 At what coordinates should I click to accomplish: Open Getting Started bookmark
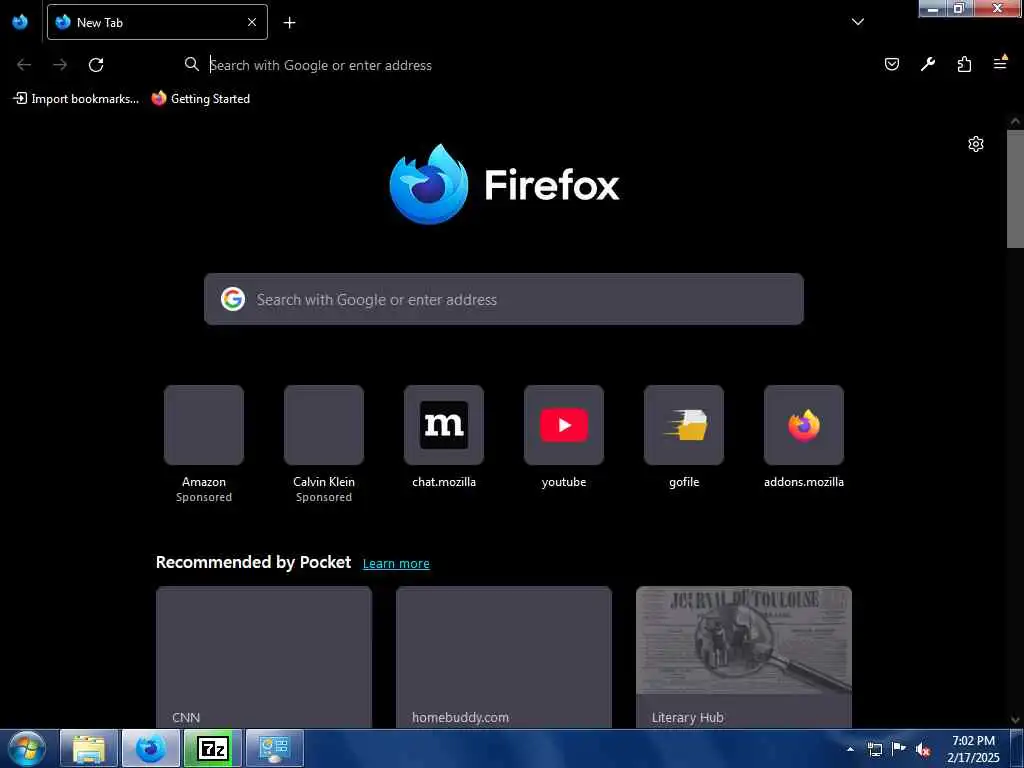(x=200, y=99)
